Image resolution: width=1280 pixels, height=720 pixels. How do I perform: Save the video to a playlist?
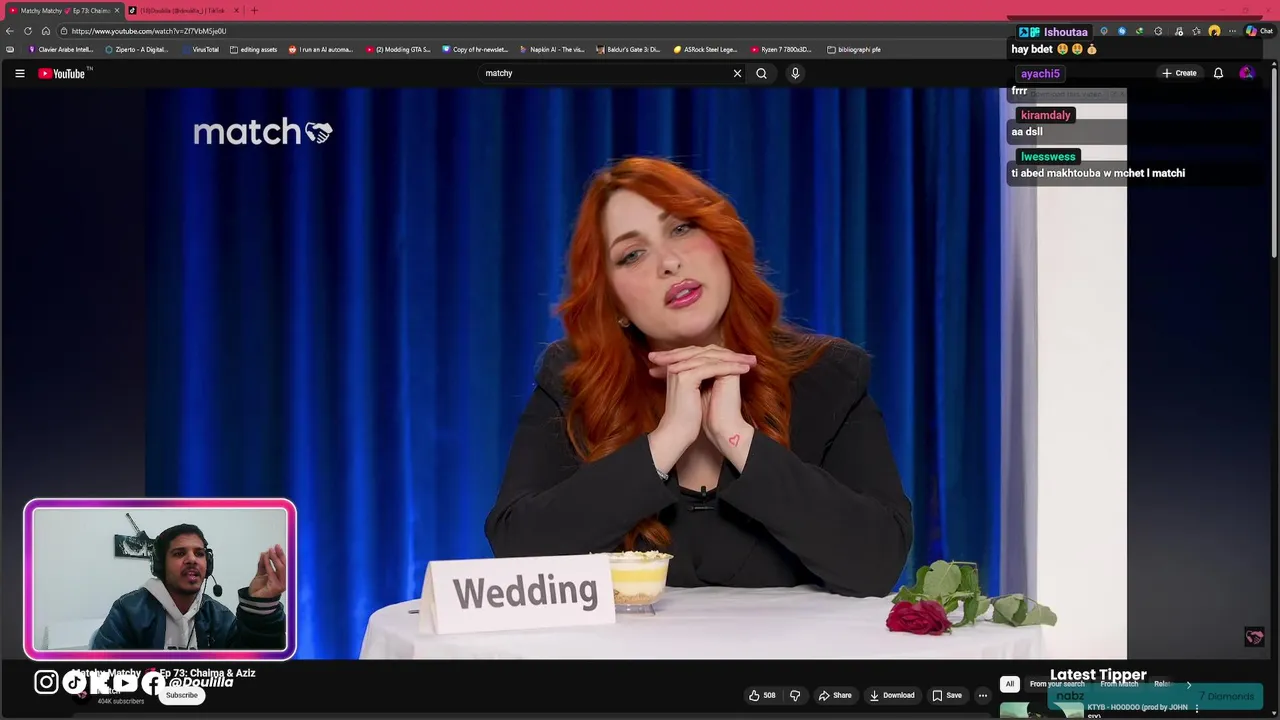tap(947, 695)
